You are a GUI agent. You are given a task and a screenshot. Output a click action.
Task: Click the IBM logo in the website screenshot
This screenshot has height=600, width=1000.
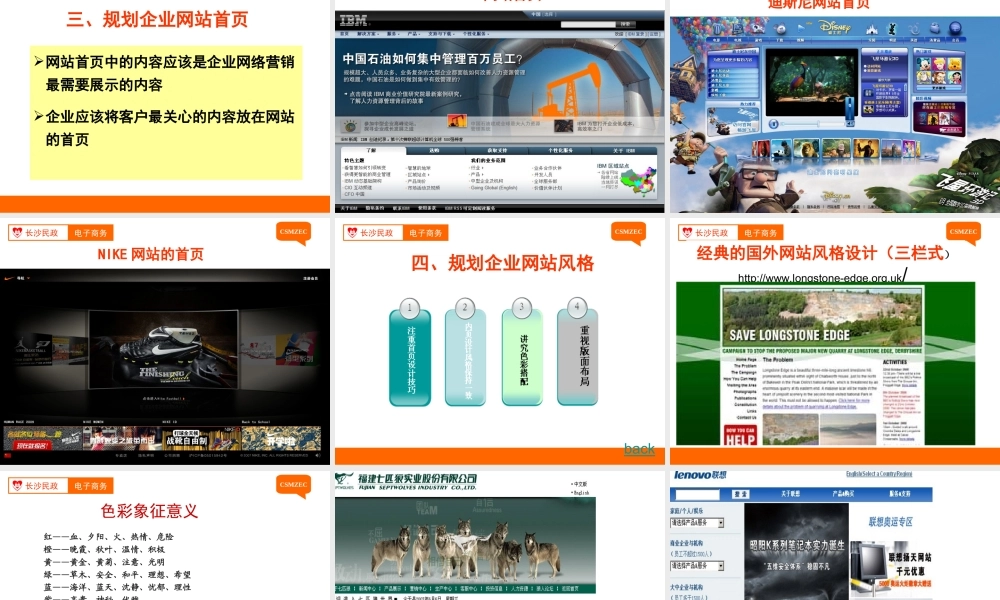point(353,20)
